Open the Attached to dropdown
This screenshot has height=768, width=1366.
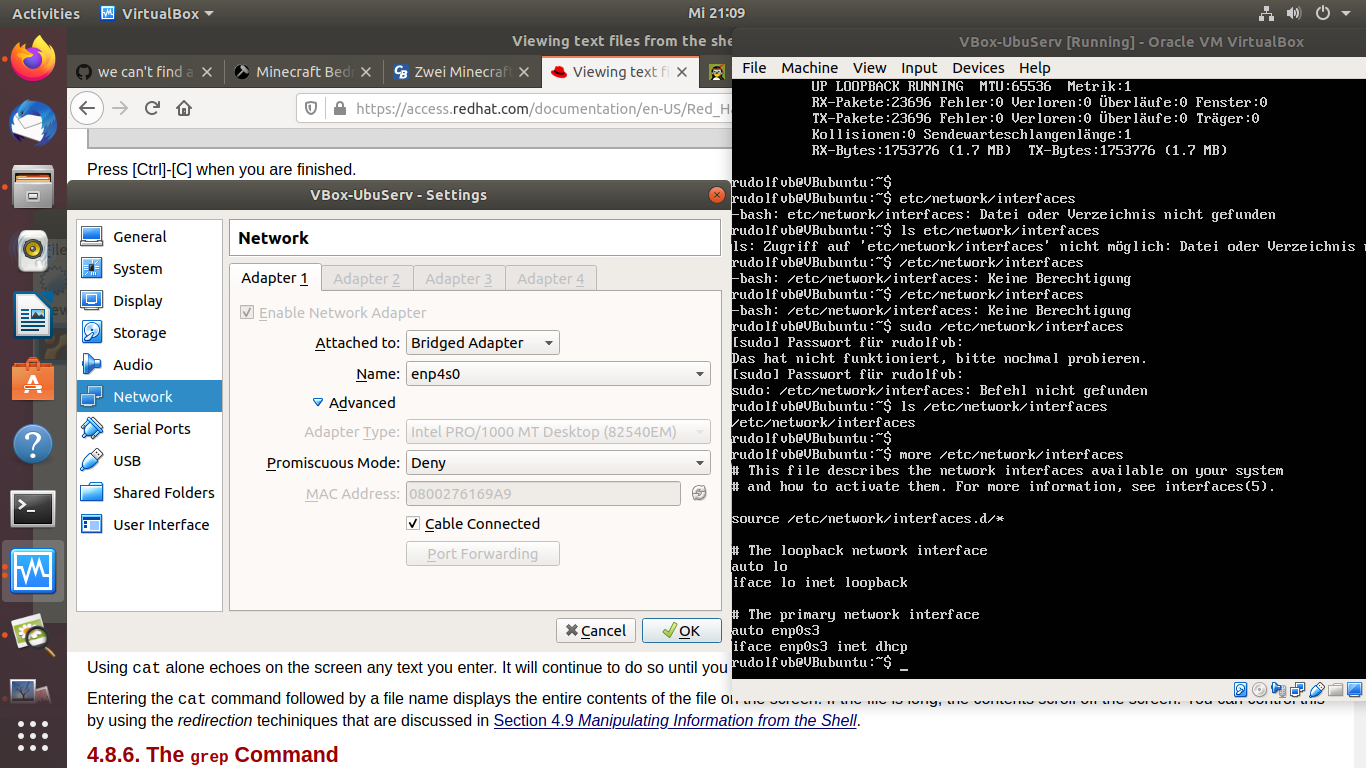coord(483,343)
